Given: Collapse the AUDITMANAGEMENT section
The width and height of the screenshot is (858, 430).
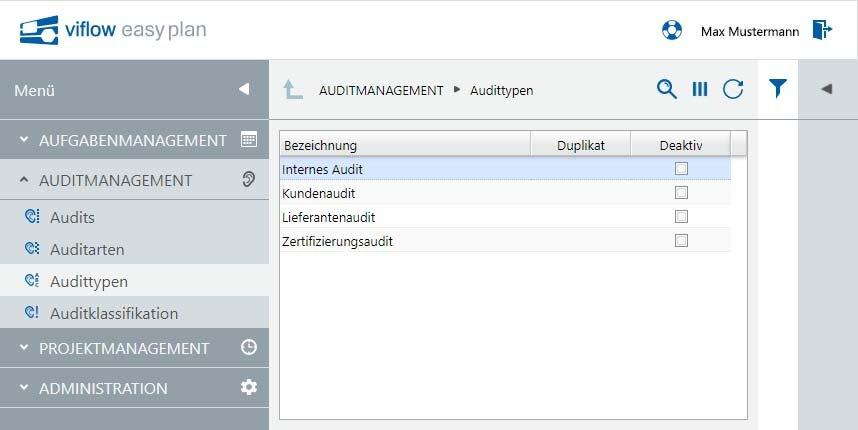Looking at the screenshot, I should tap(115, 181).
